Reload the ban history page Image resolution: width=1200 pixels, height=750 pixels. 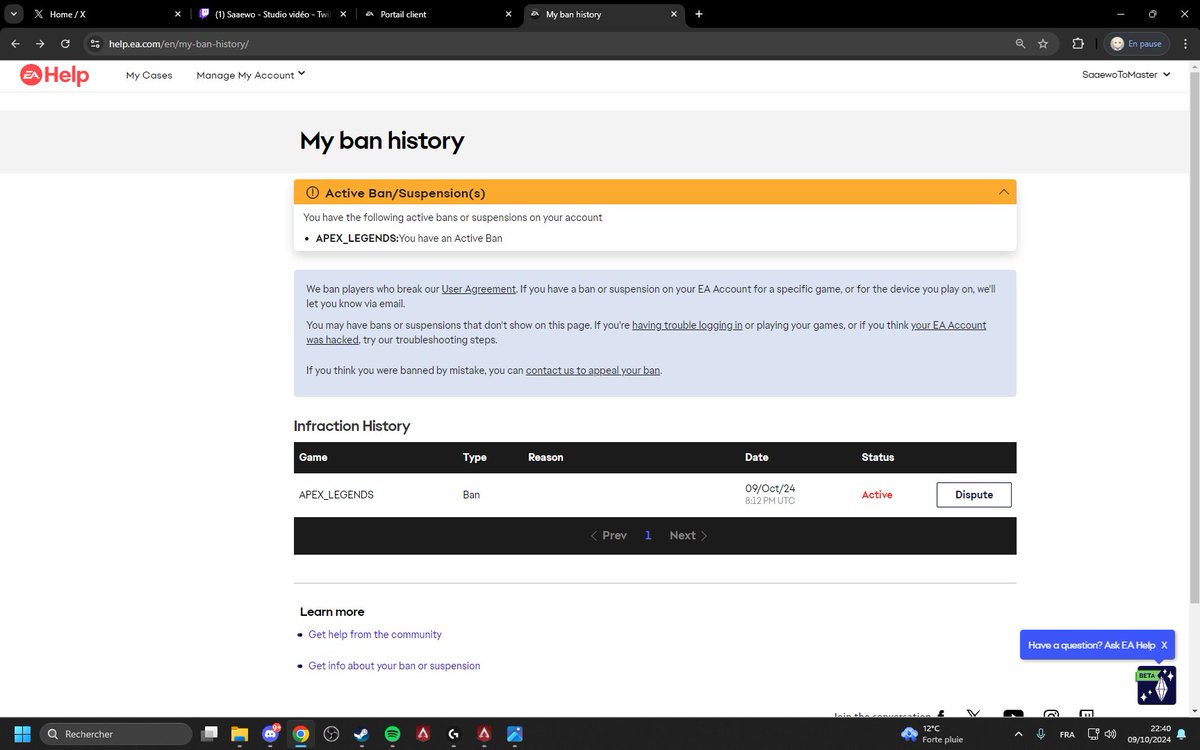coord(66,44)
